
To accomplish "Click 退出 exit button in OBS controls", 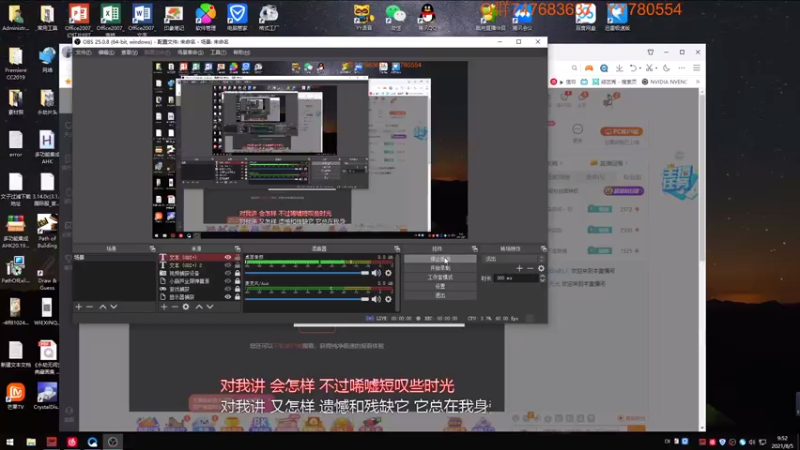I will 440,295.
